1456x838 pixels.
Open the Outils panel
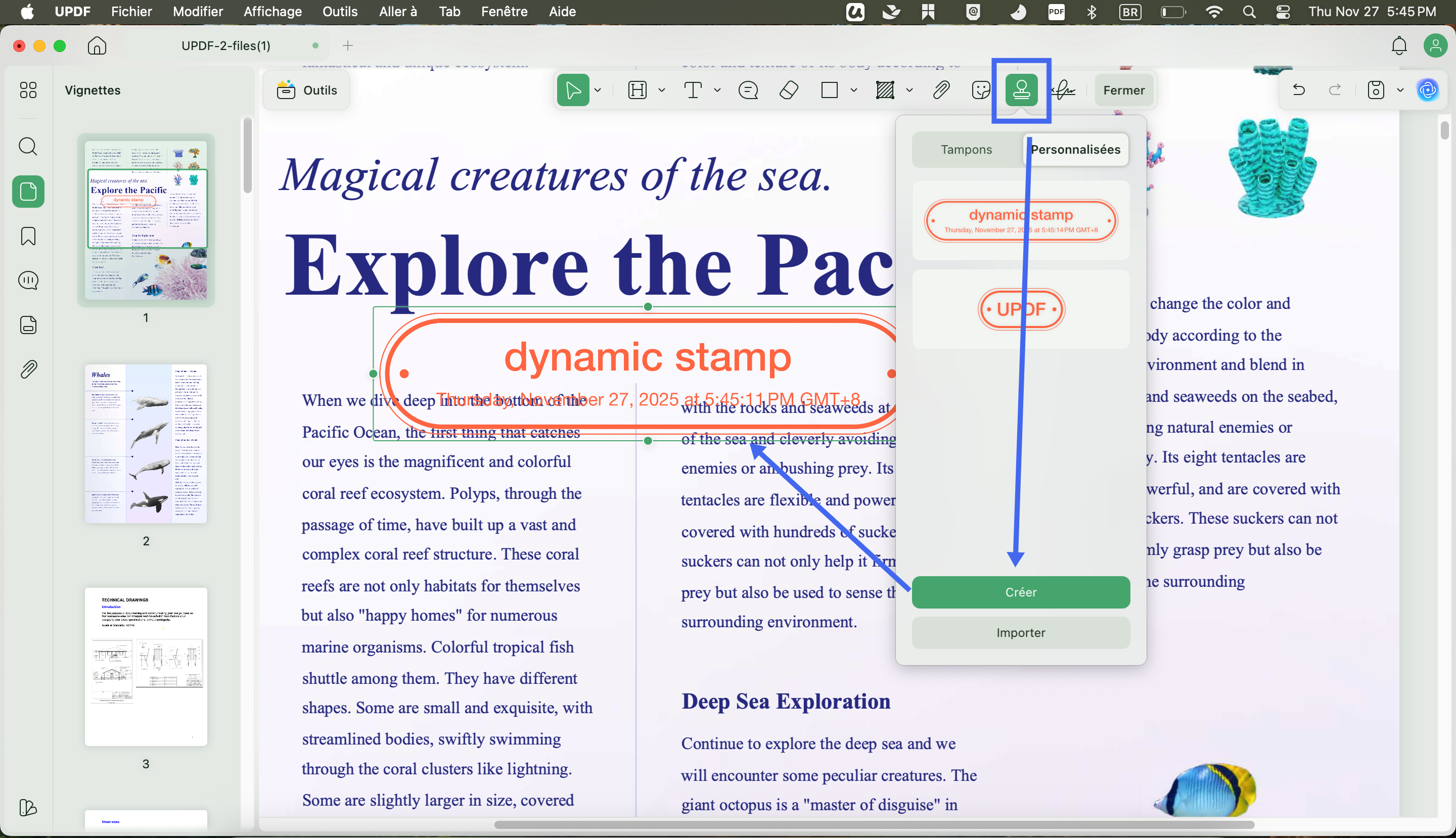coord(306,90)
